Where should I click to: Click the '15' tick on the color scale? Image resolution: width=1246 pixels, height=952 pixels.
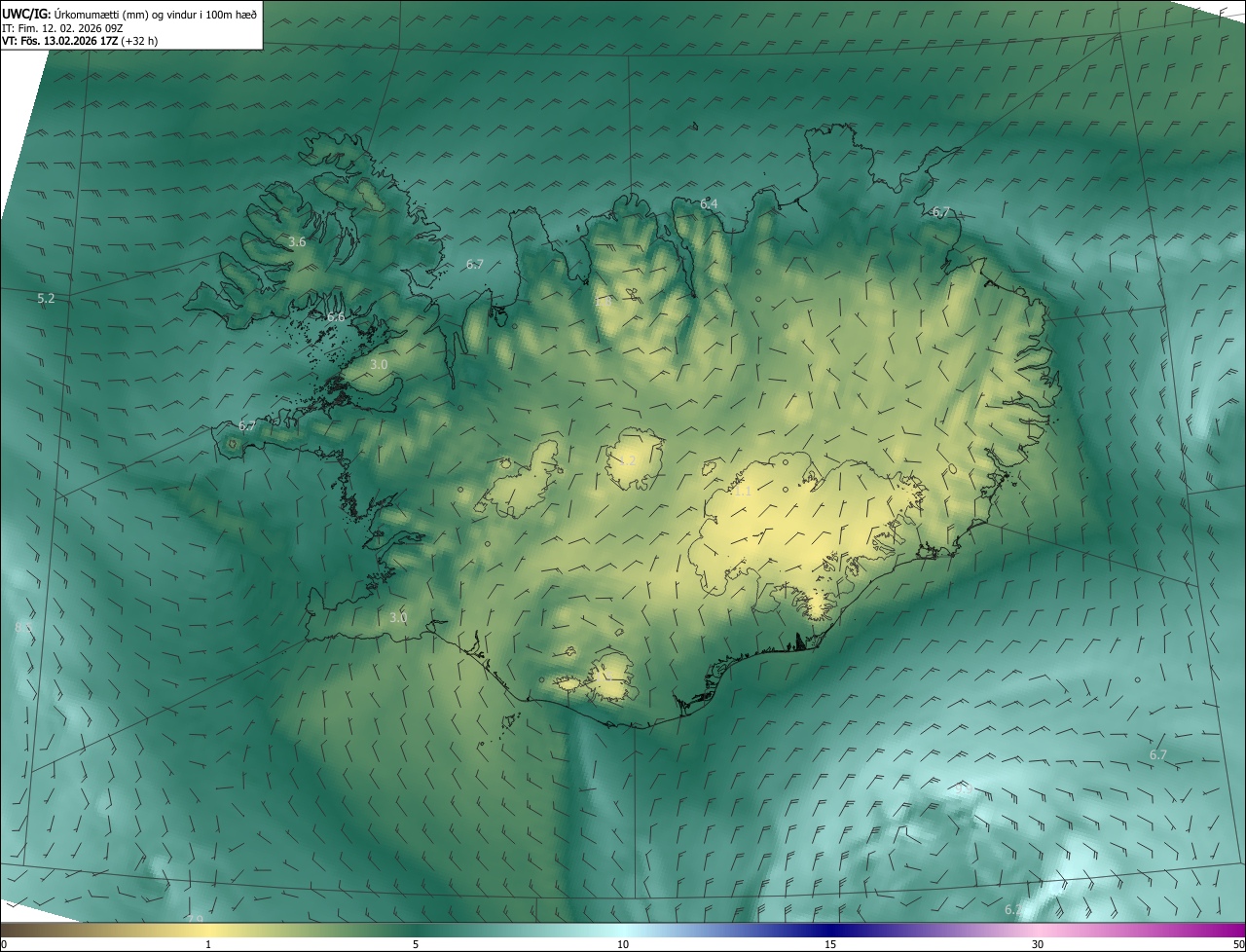pos(830,944)
